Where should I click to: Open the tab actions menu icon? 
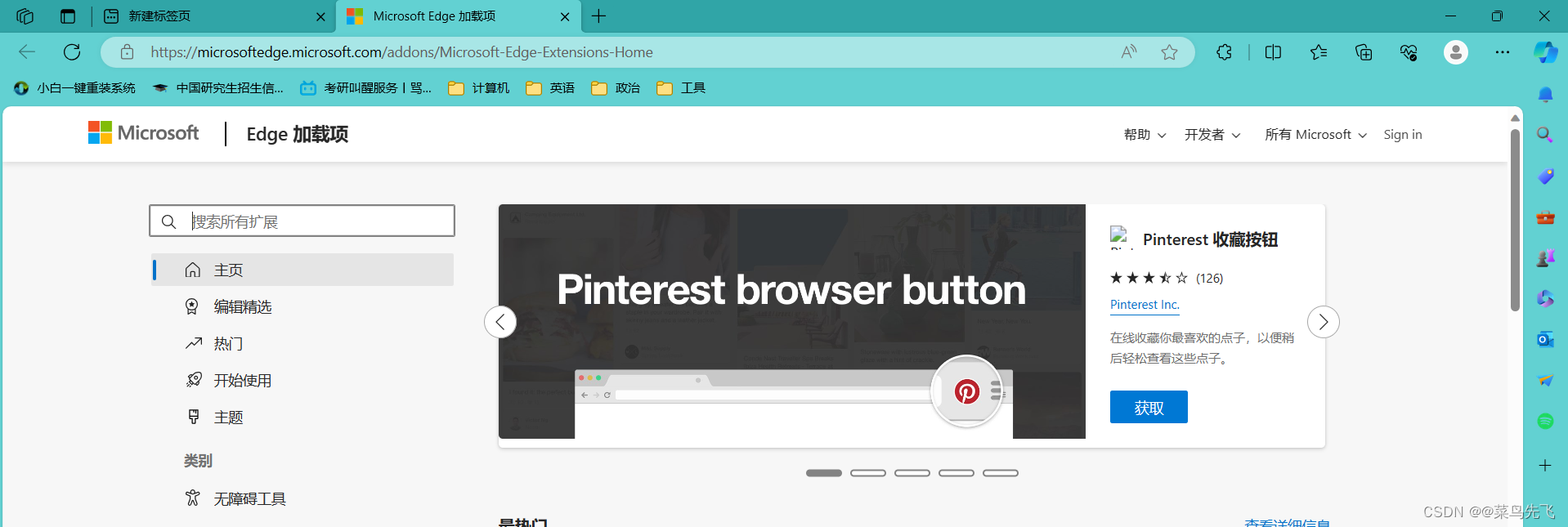click(68, 16)
